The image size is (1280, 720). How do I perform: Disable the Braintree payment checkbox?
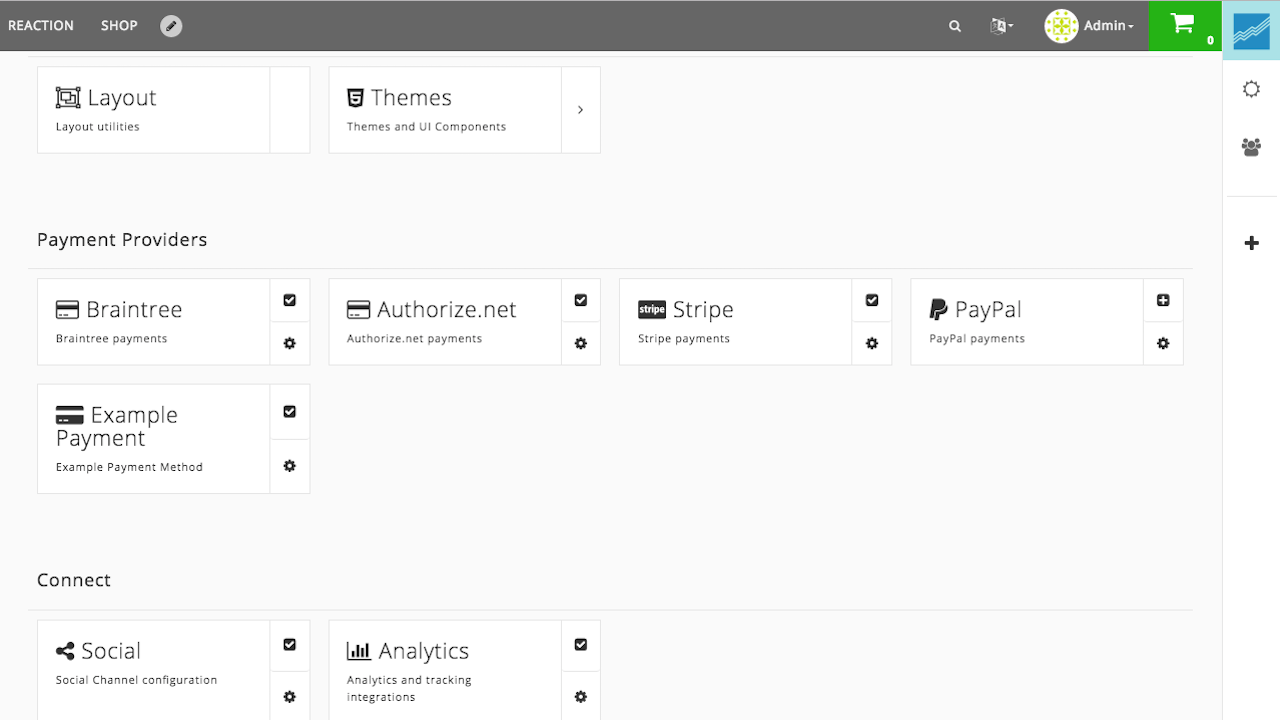click(x=290, y=300)
